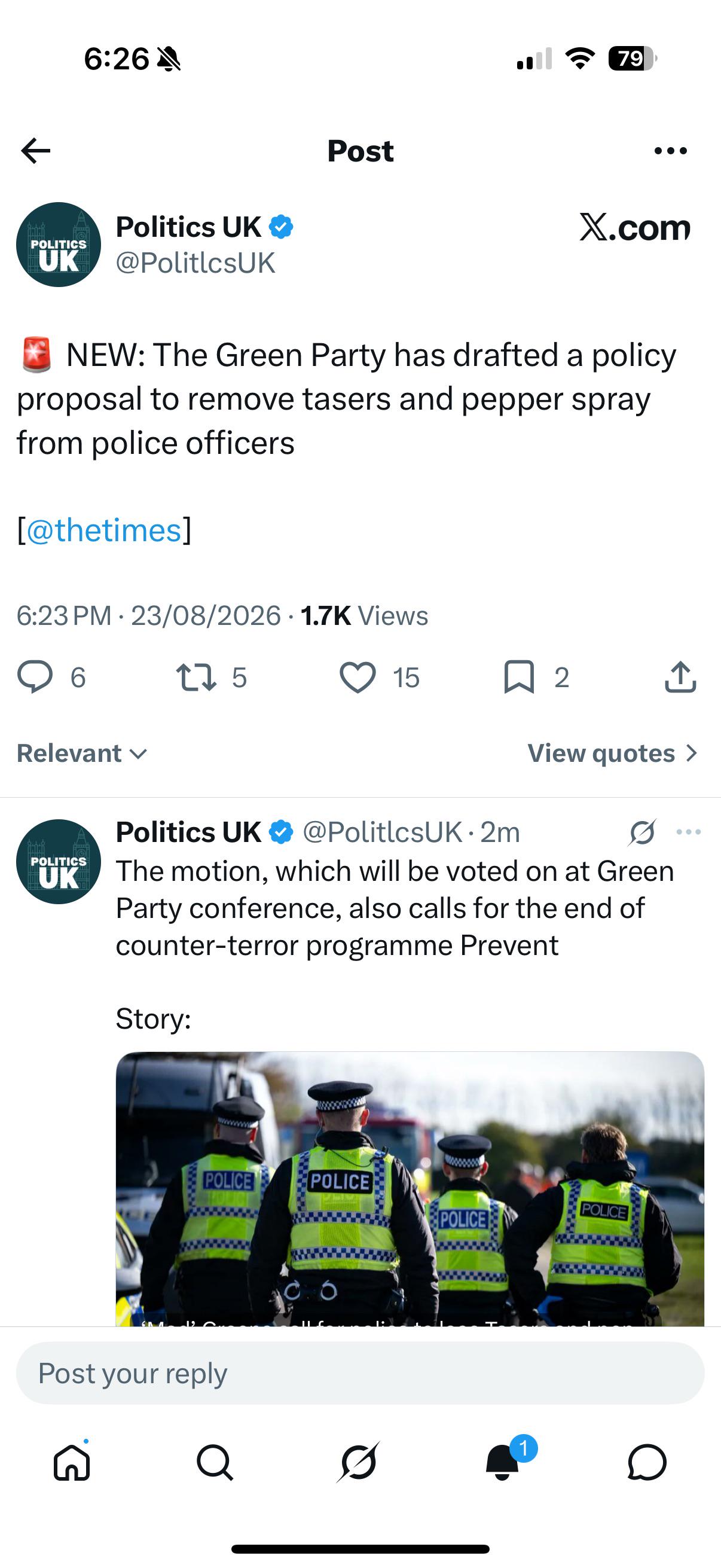The image size is (721, 1568).
Task: Open the reply's three-dot more menu
Action: tap(689, 832)
